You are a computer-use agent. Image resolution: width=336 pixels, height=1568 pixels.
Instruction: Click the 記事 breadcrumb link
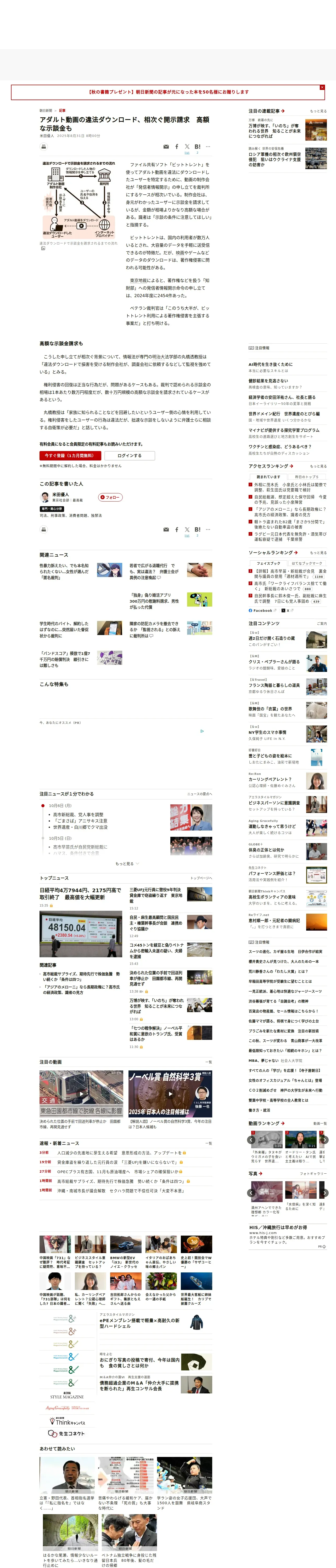click(x=62, y=111)
